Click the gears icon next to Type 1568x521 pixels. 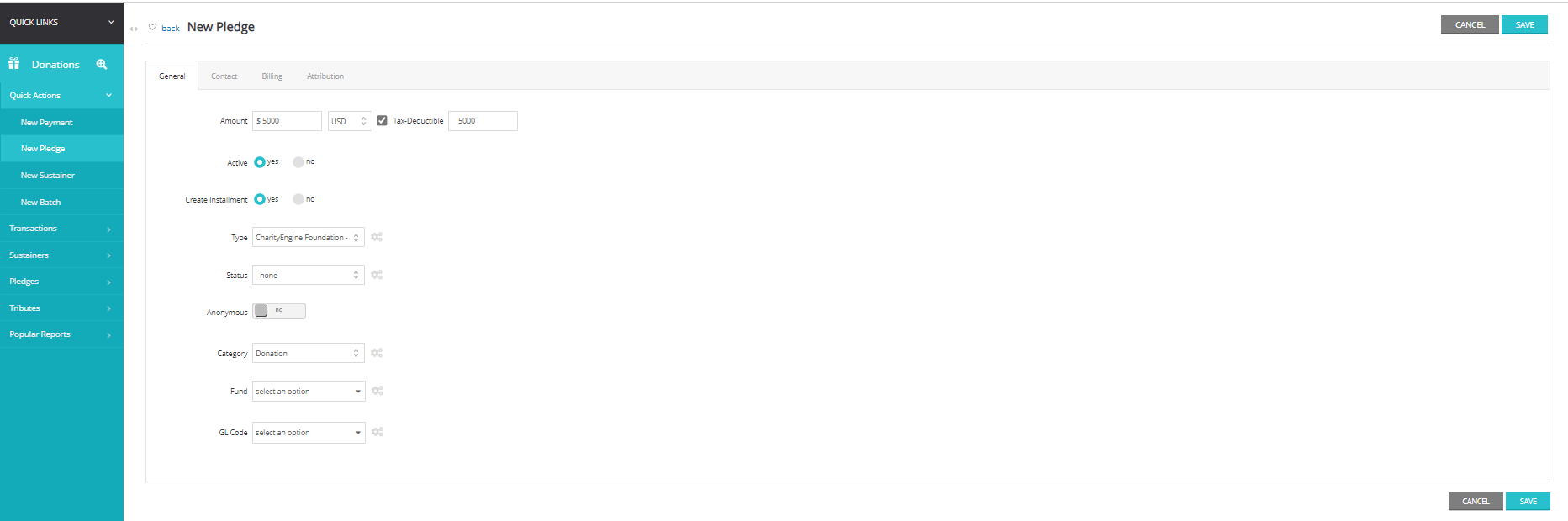point(377,237)
